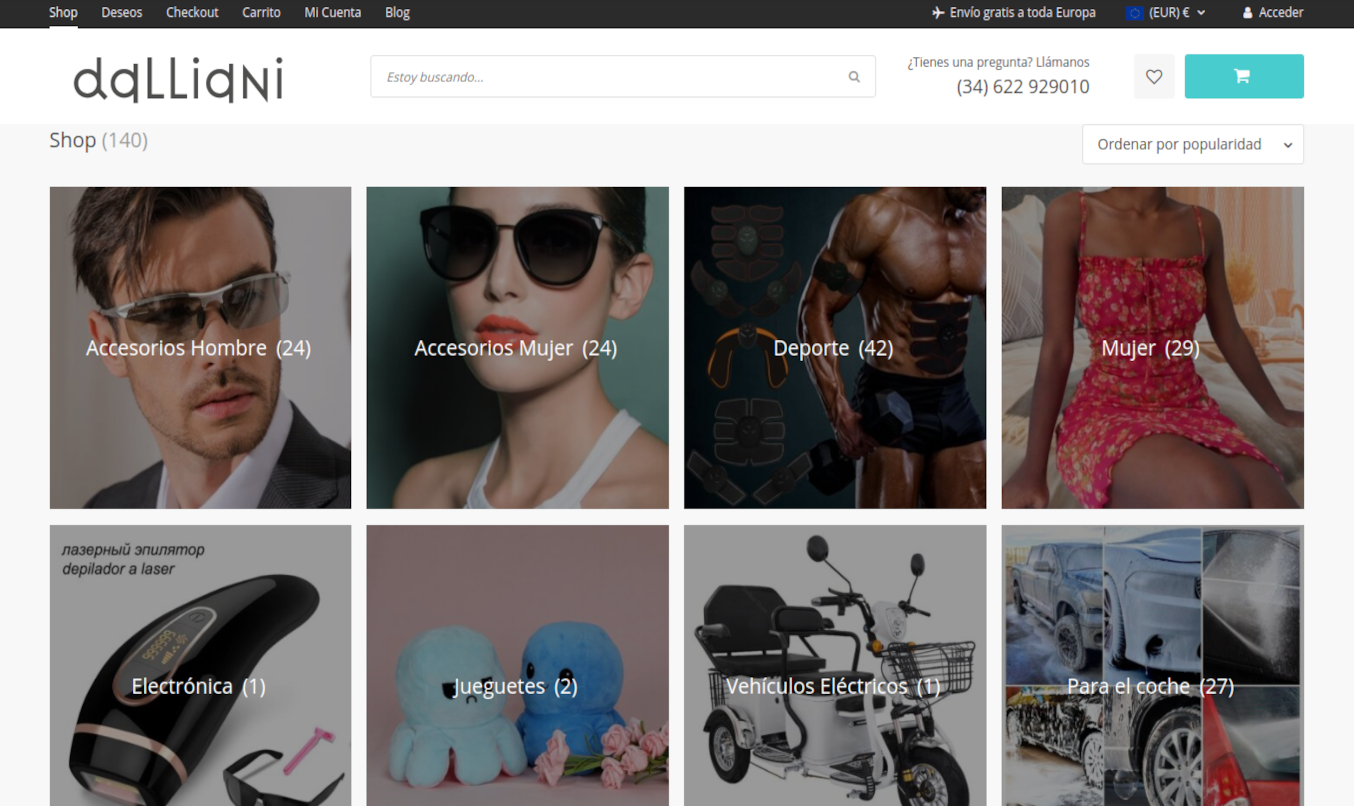Click the user icon beside Acceder
This screenshot has width=1354, height=806.
[x=1247, y=13]
